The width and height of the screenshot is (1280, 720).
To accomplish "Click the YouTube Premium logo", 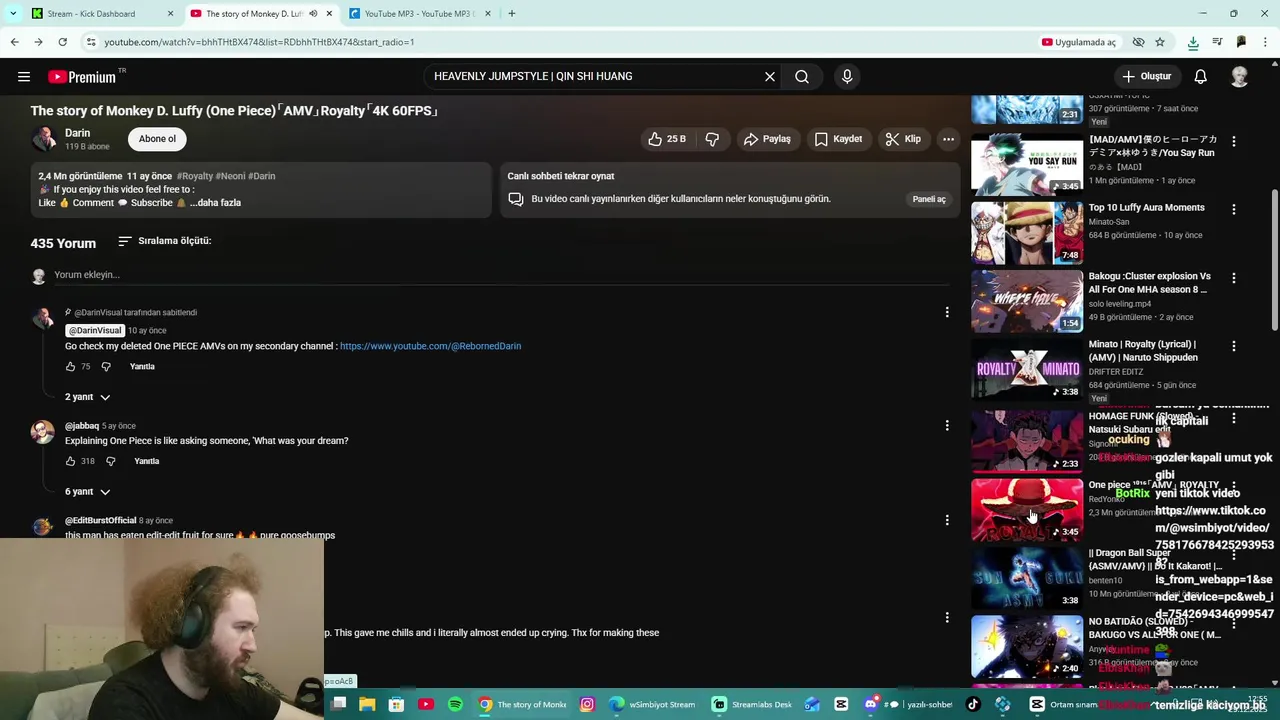I will (x=84, y=77).
